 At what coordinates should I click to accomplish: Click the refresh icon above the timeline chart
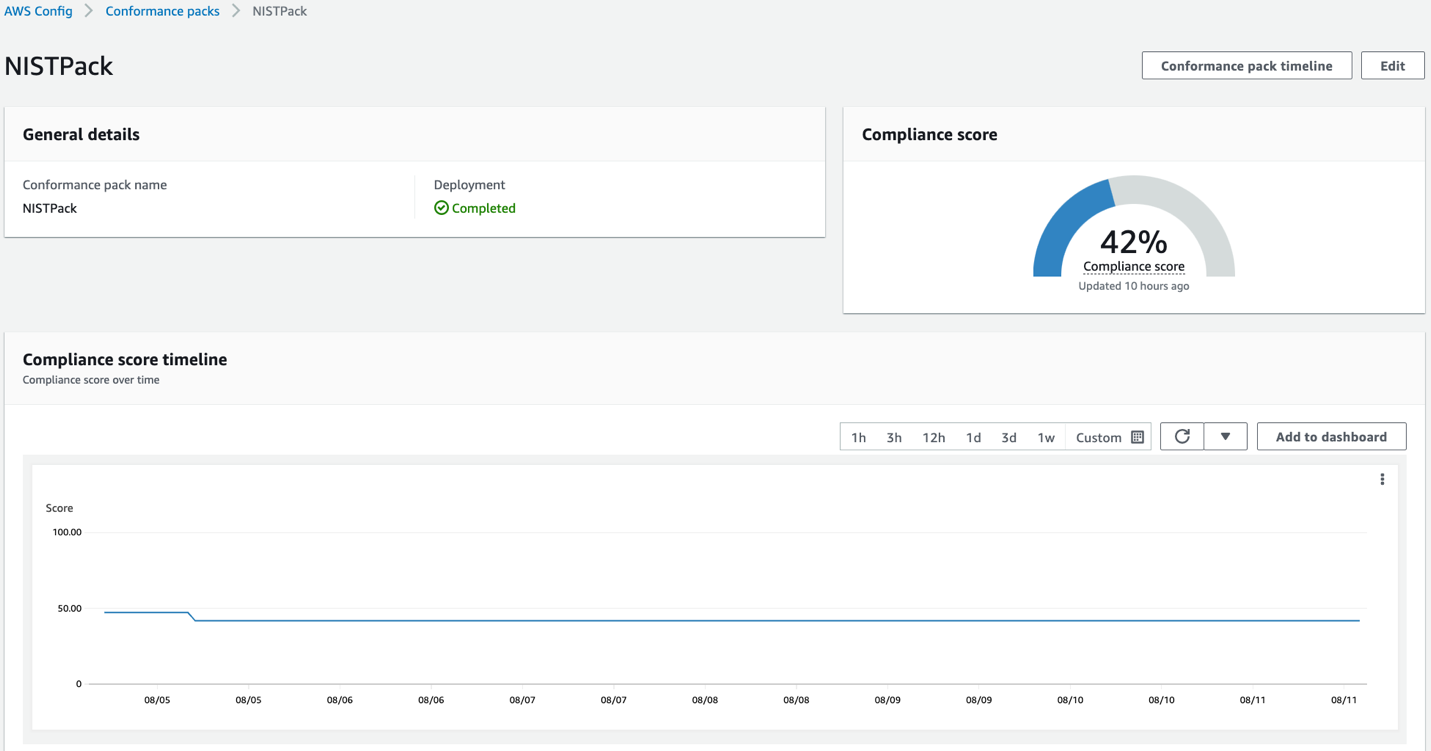(x=1181, y=436)
